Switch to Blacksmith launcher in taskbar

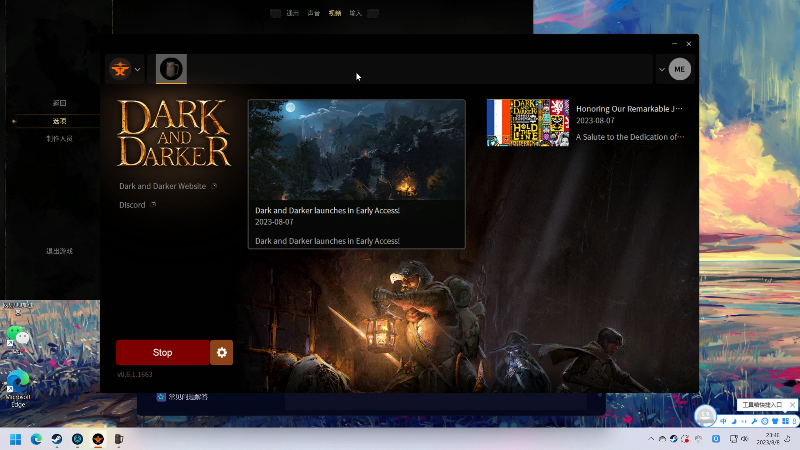coord(98,439)
